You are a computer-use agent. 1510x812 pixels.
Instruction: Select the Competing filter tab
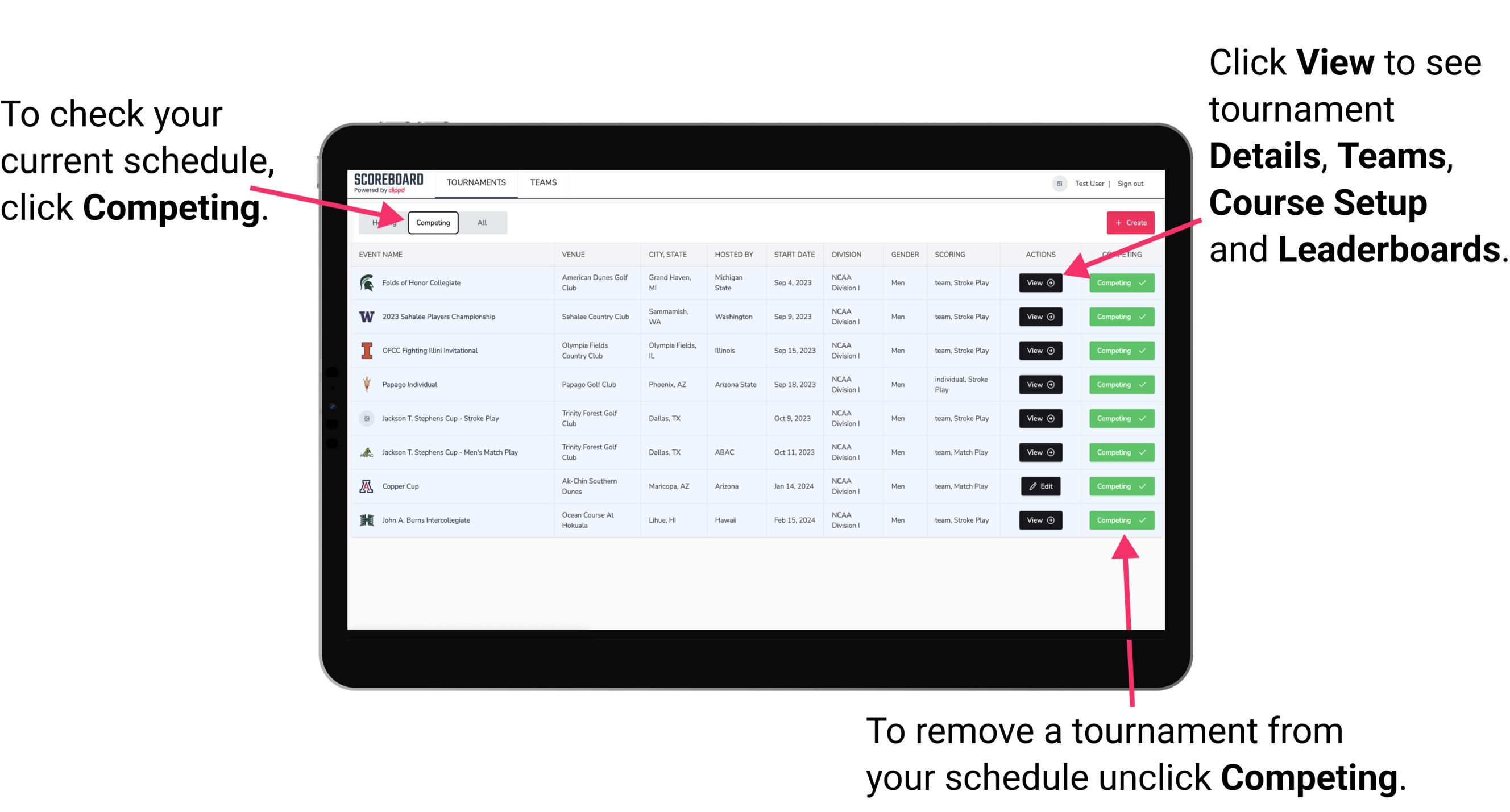click(x=432, y=222)
